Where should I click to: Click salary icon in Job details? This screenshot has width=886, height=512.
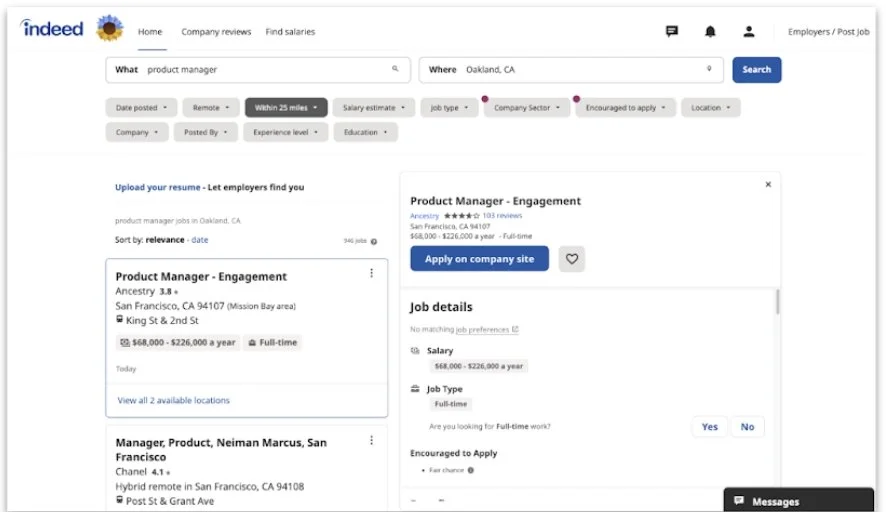(x=415, y=351)
